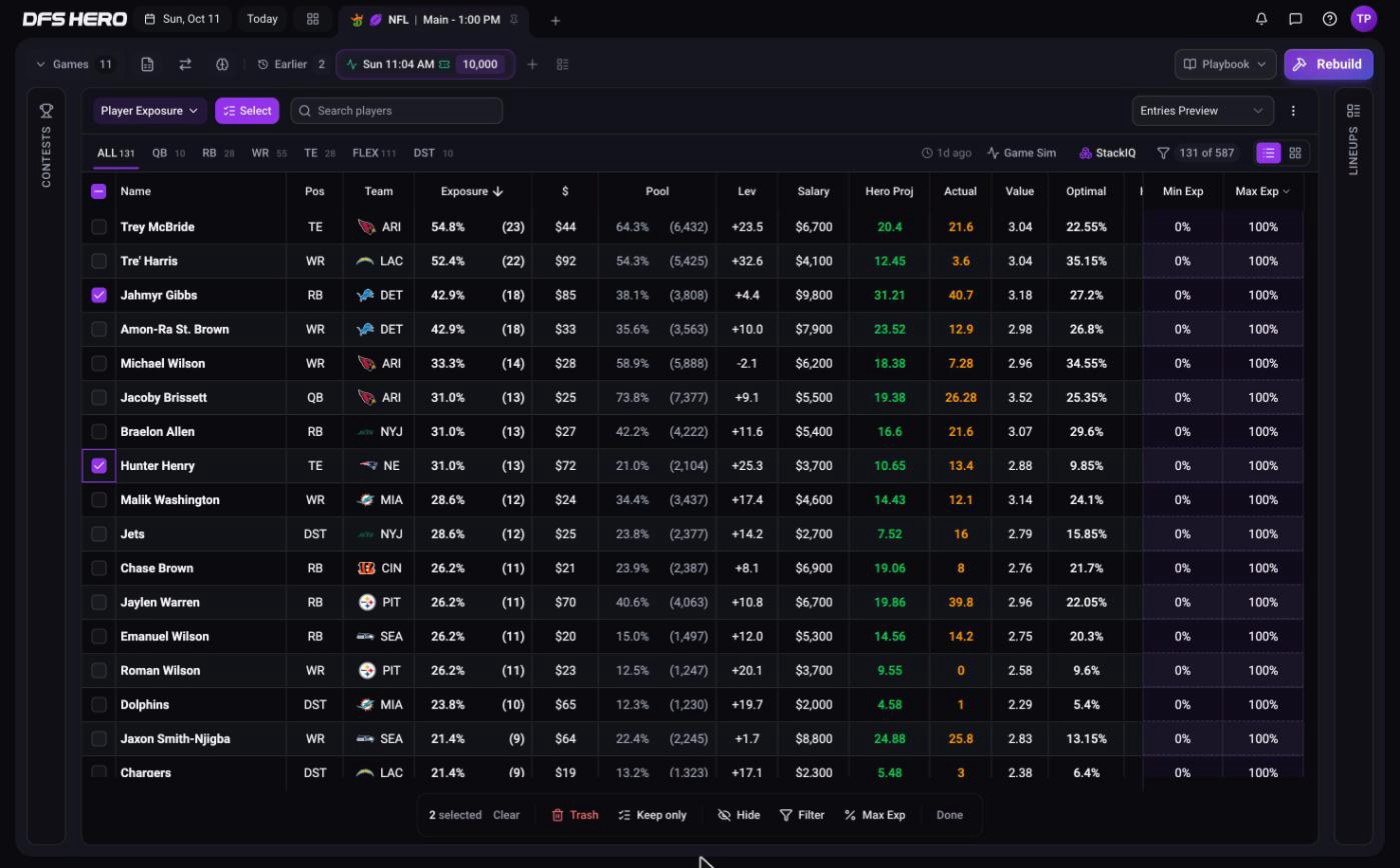The height and width of the screenshot is (868, 1400).
Task: Open the Lineups side panel
Action: click(x=1353, y=138)
